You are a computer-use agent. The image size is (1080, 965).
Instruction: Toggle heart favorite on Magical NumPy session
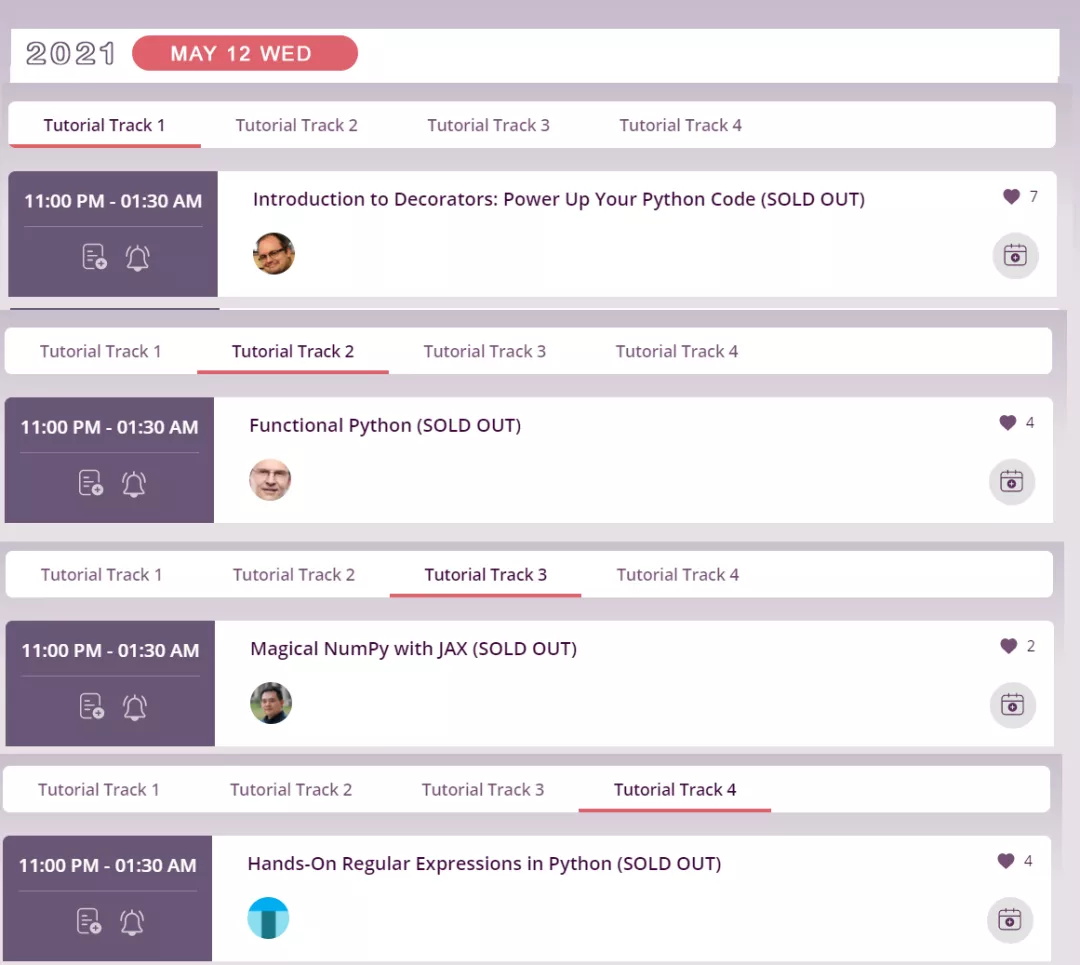pyautogui.click(x=1008, y=647)
